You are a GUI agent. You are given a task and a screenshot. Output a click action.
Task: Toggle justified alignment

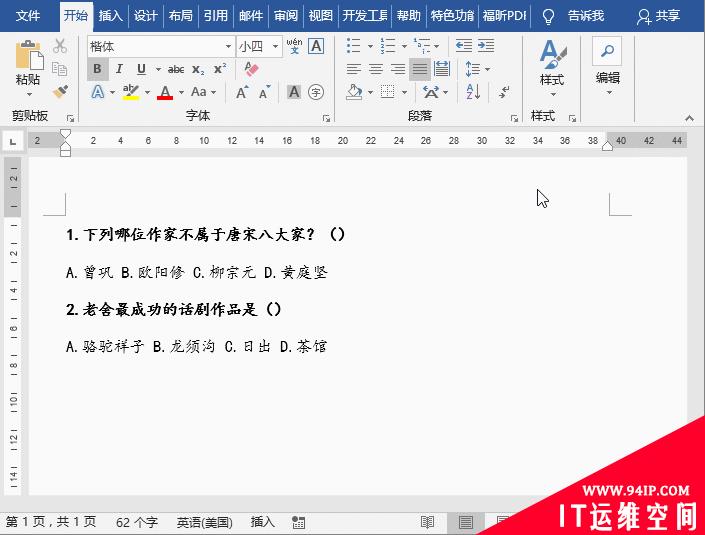pos(419,69)
